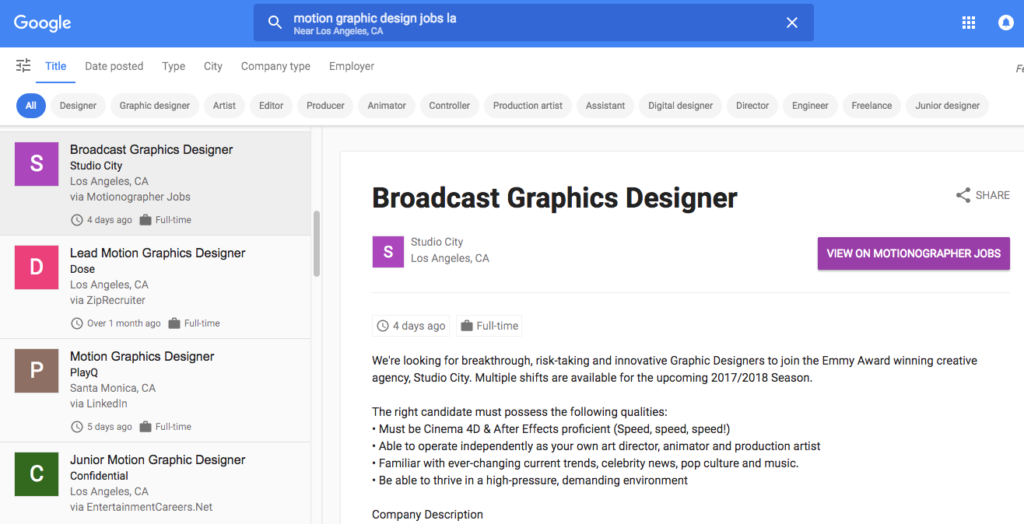Click via EntertainmentCareers.Net text
1024x524 pixels.
141,506
